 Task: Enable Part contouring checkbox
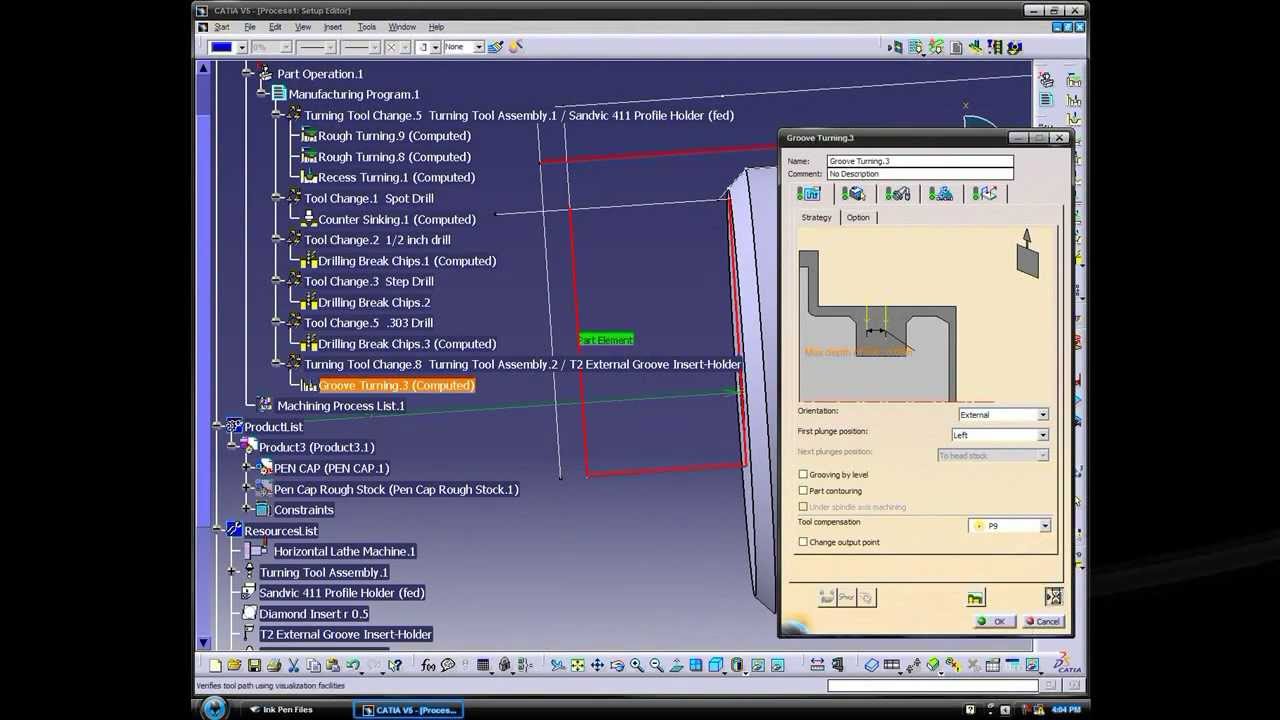803,491
